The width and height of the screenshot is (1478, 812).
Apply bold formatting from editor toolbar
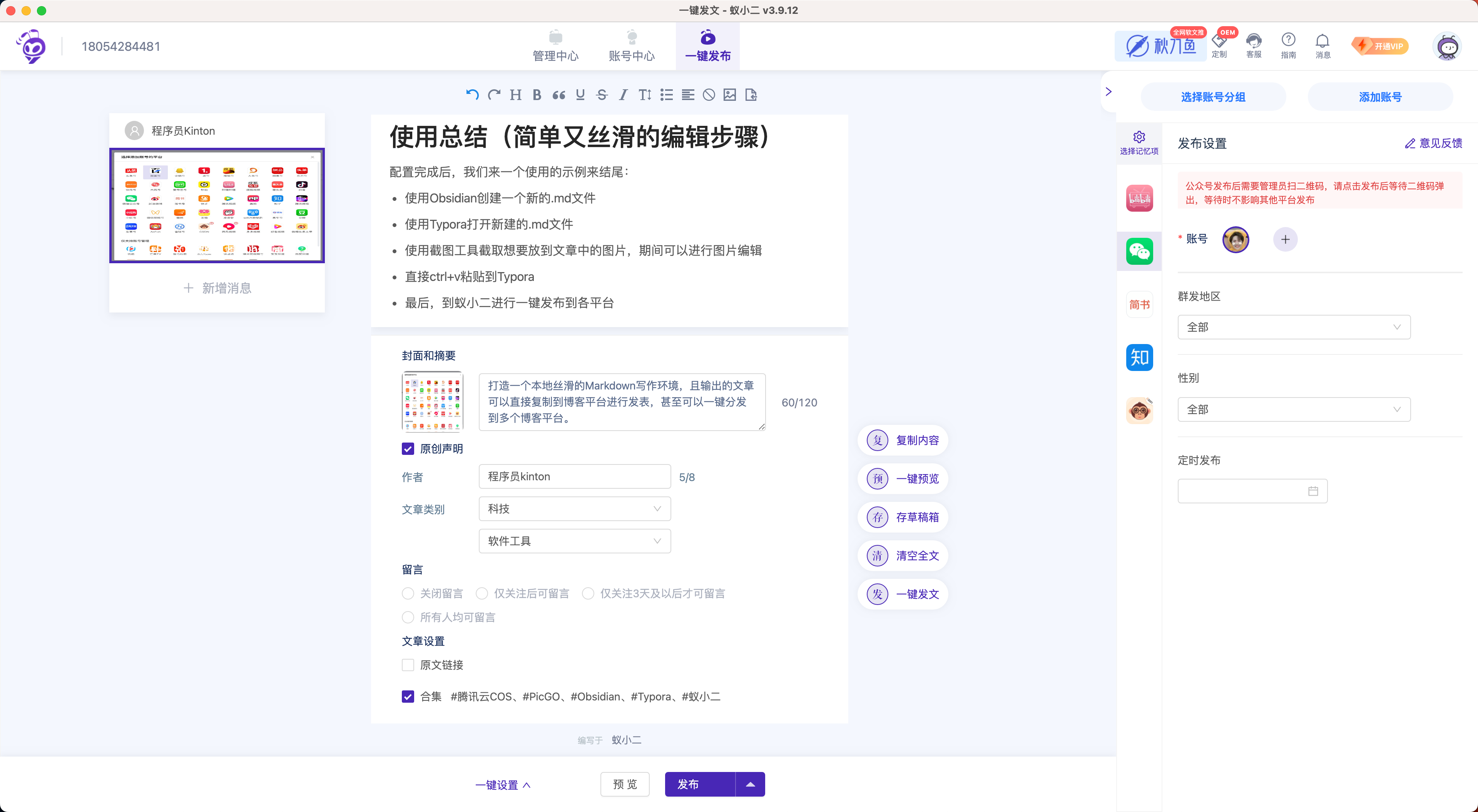tap(537, 95)
